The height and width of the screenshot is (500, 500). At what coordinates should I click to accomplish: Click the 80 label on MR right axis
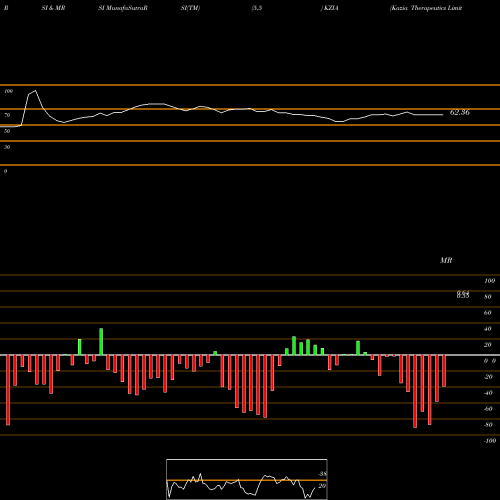click(x=488, y=297)
